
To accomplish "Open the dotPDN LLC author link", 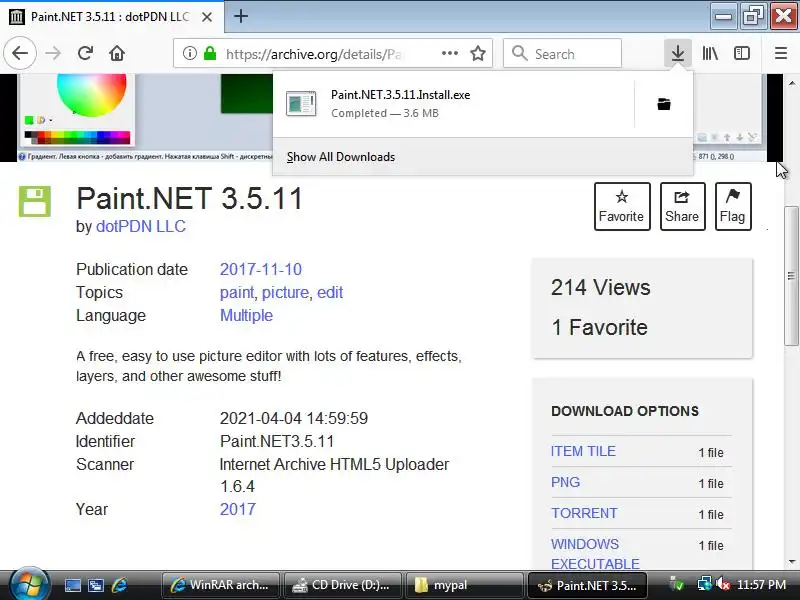I will (141, 226).
